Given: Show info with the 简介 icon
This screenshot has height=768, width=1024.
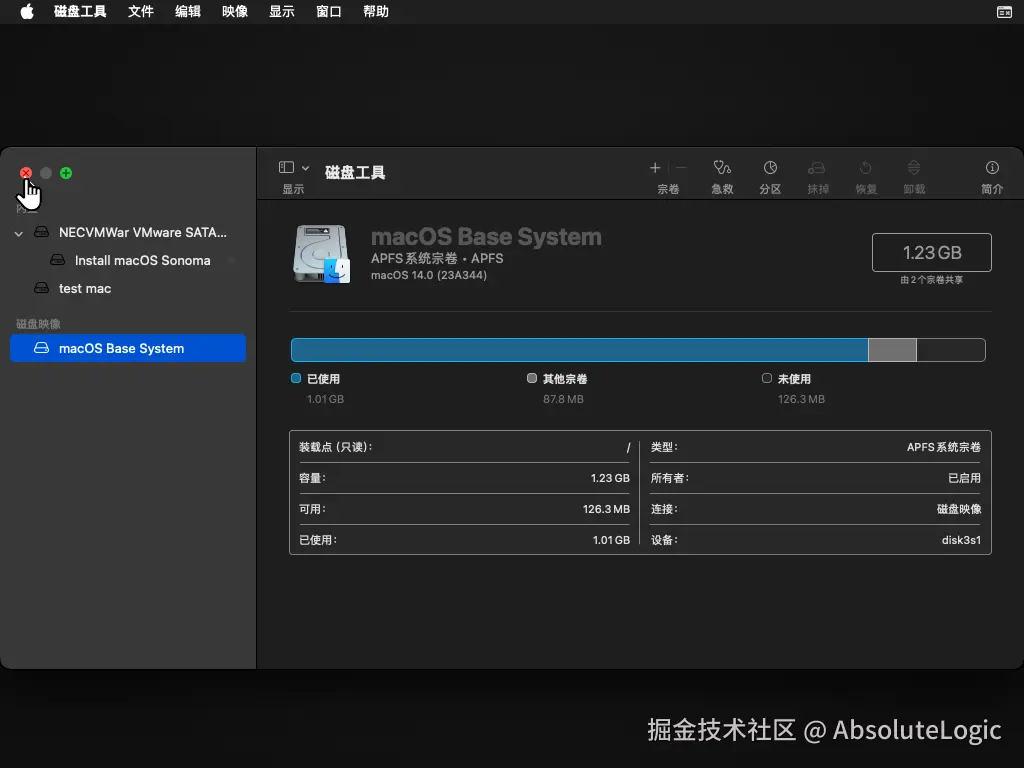Looking at the screenshot, I should point(992,168).
